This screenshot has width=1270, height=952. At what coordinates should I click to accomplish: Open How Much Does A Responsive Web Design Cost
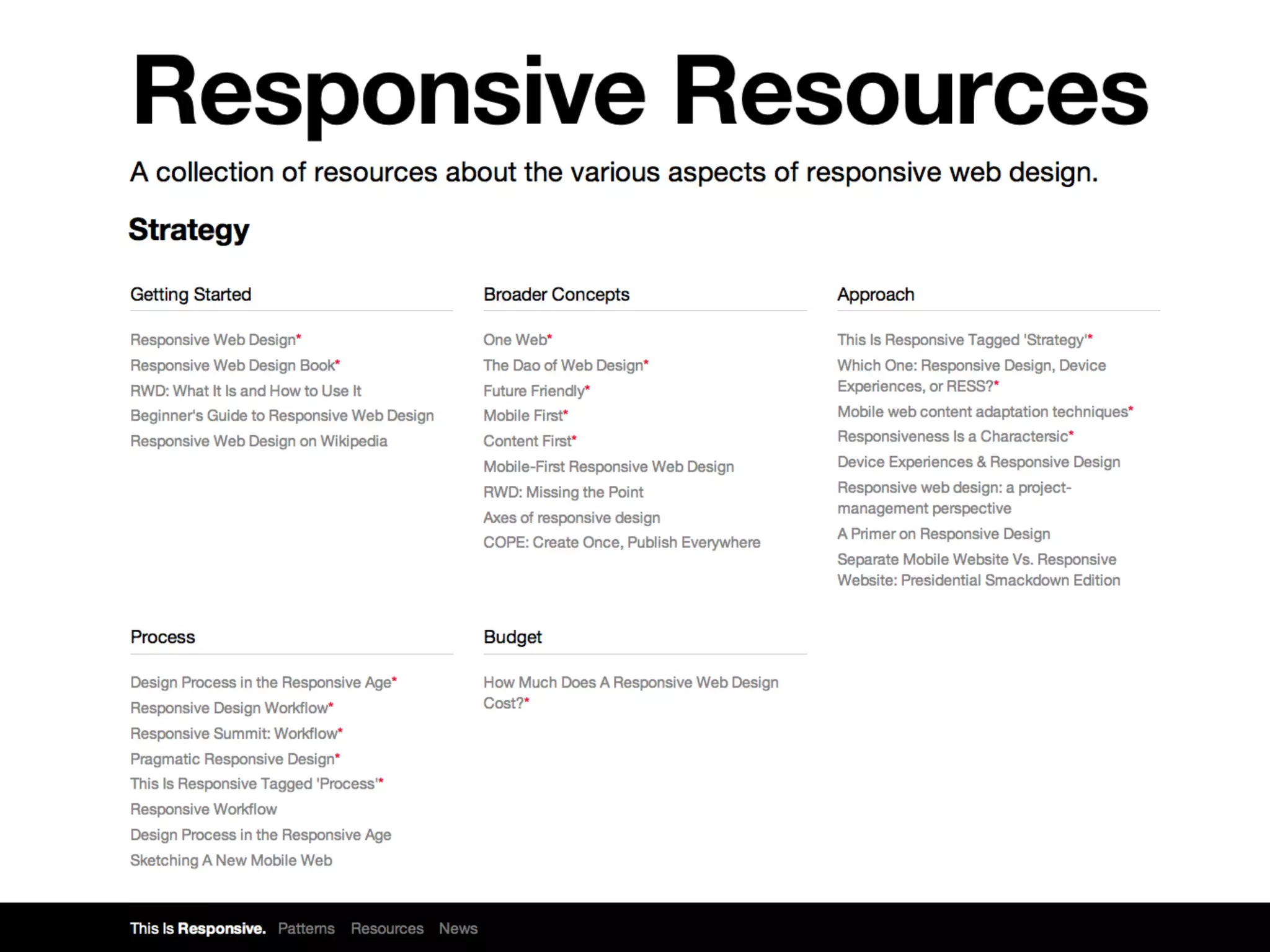[630, 683]
